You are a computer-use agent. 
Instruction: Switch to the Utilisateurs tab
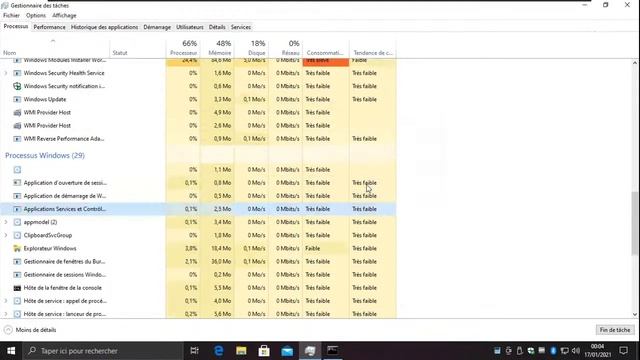[x=190, y=27]
